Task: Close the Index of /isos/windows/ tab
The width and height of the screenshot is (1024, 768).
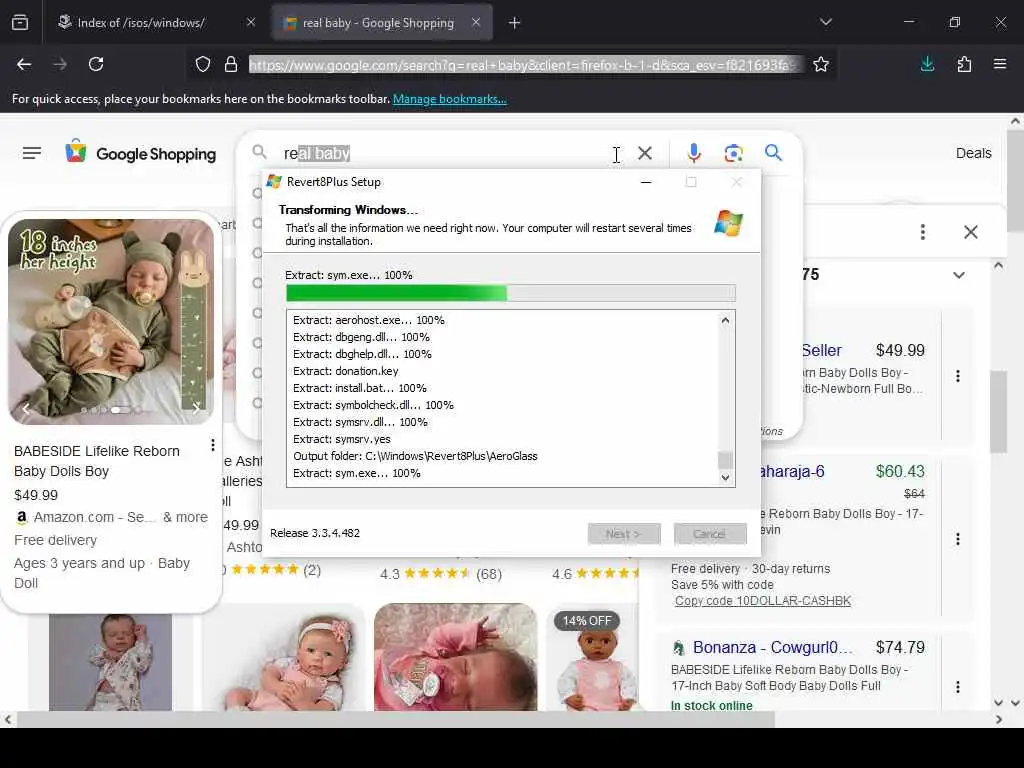Action: (251, 22)
